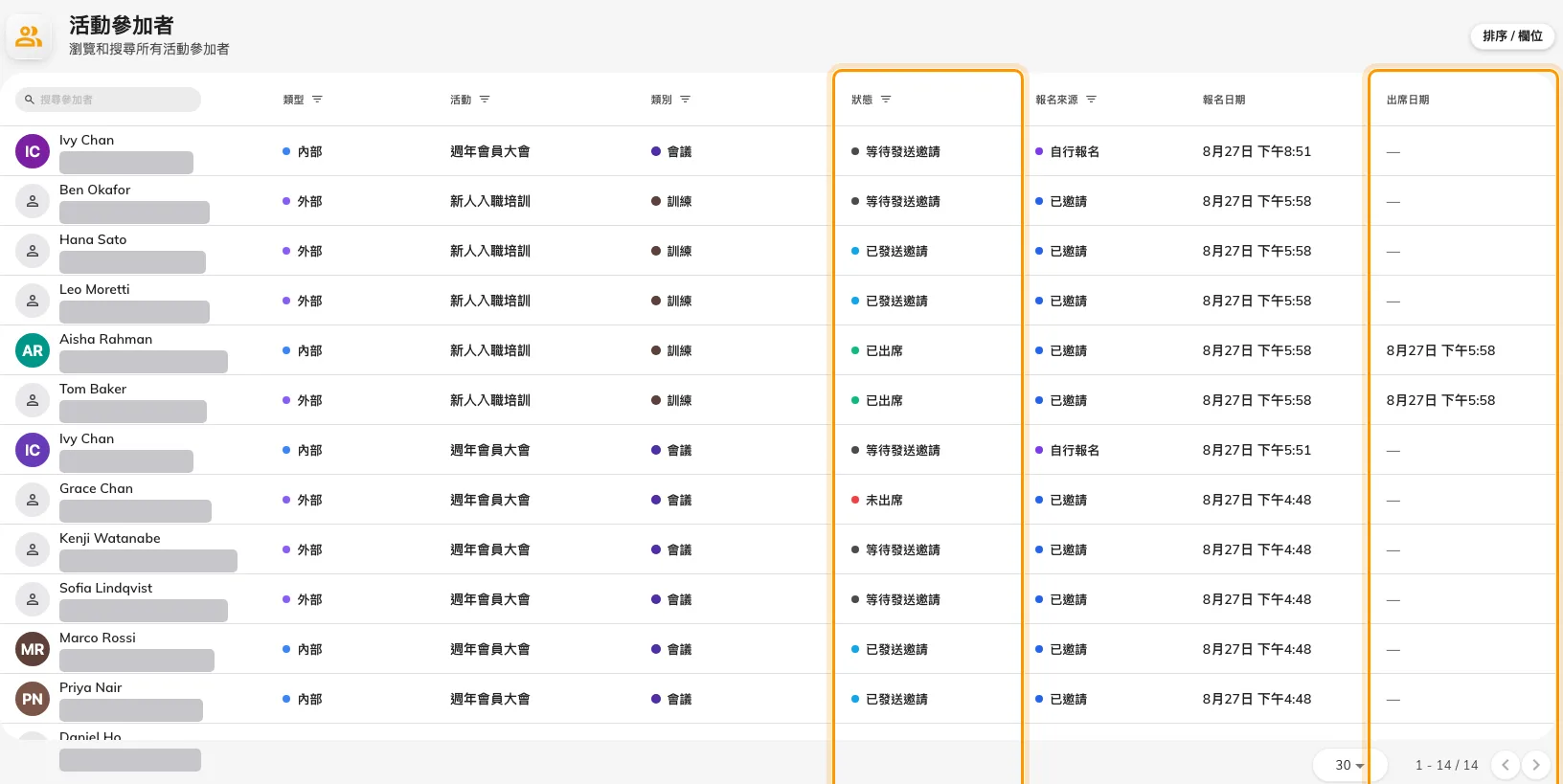Click Hana Sato's placeholder avatar
1563x784 pixels.
[33, 251]
